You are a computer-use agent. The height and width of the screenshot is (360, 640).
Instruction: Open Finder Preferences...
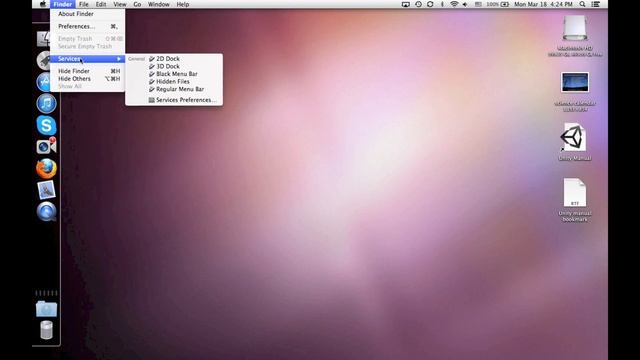coord(87,26)
